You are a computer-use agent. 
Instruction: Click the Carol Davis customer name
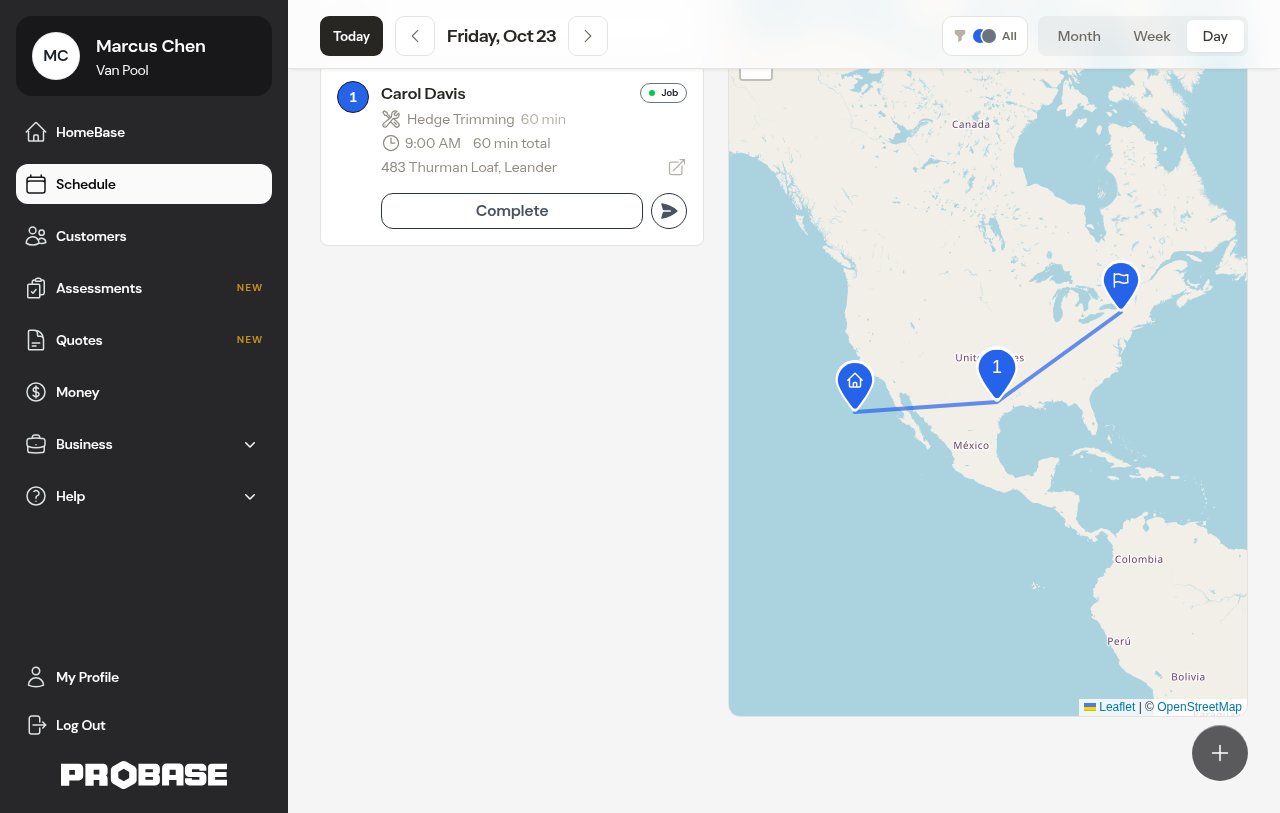423,93
